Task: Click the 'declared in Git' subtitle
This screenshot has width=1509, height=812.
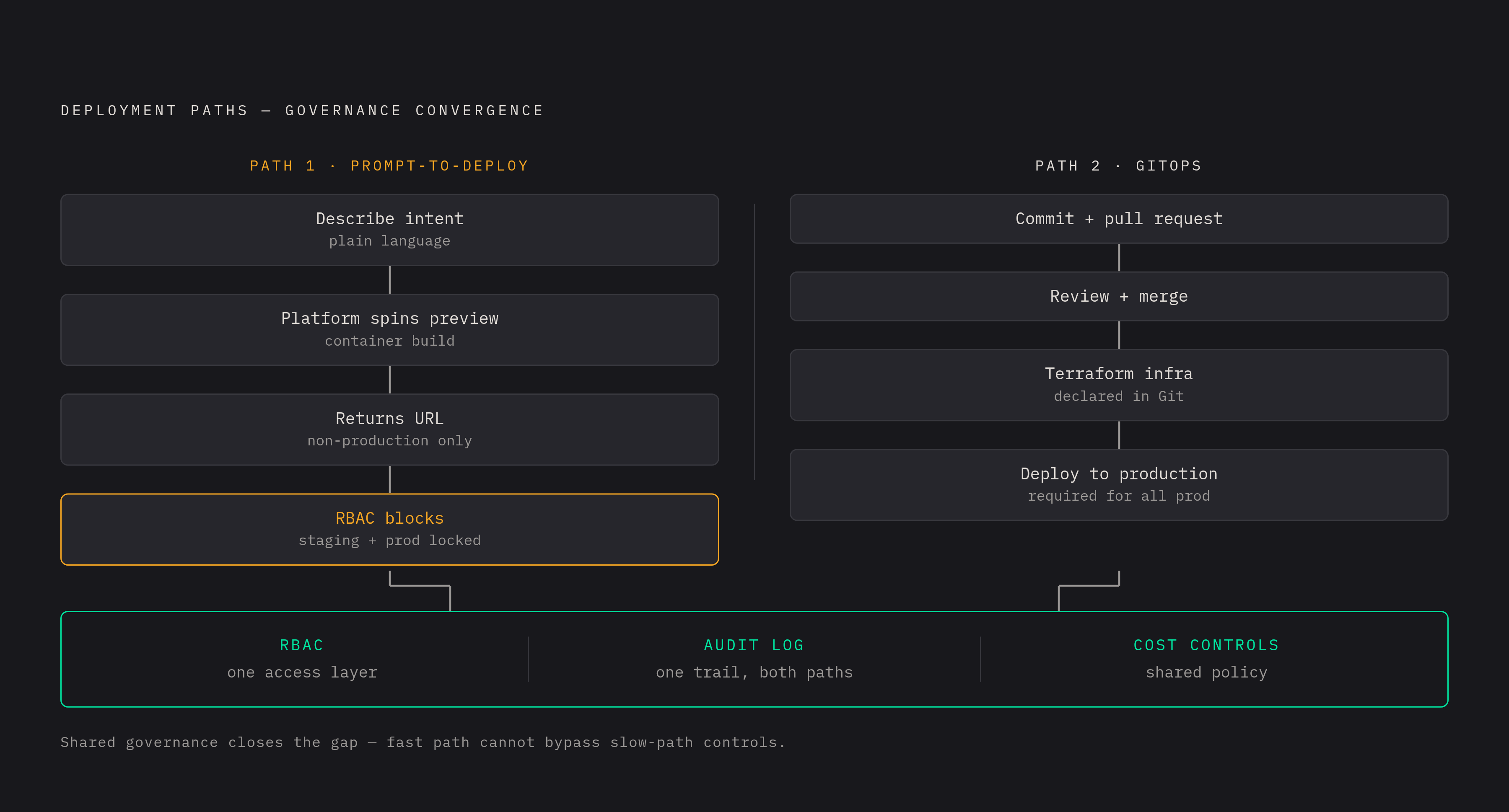Action: tap(1119, 396)
